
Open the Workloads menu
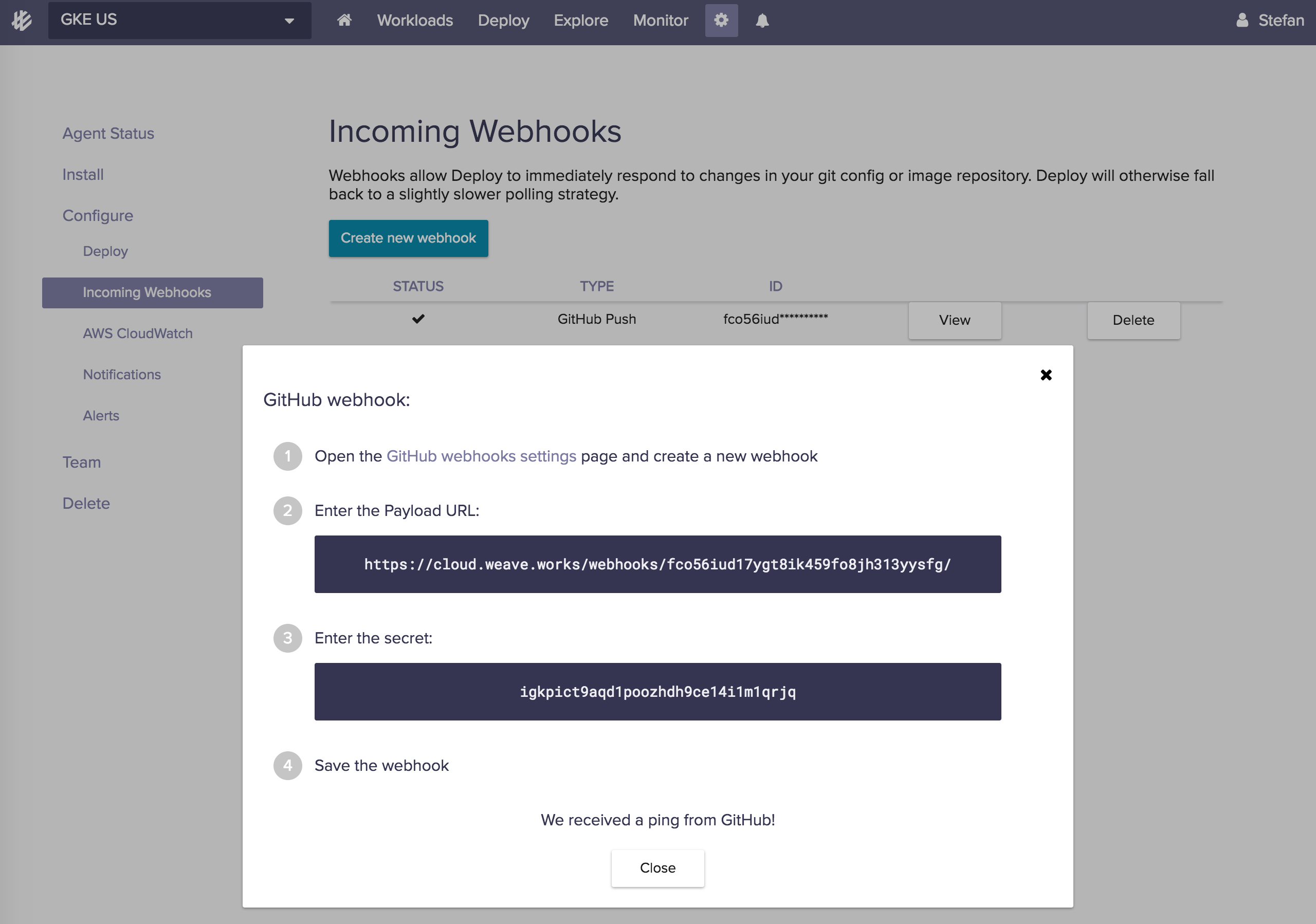[x=415, y=21]
